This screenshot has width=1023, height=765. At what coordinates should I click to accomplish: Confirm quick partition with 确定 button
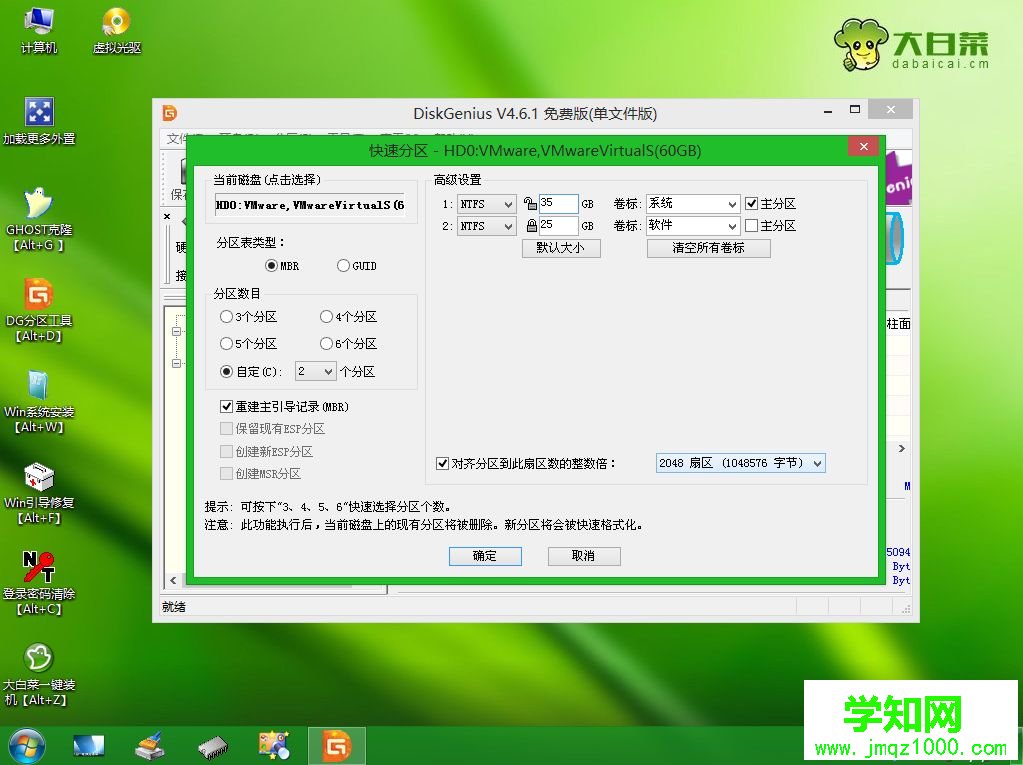[x=485, y=556]
